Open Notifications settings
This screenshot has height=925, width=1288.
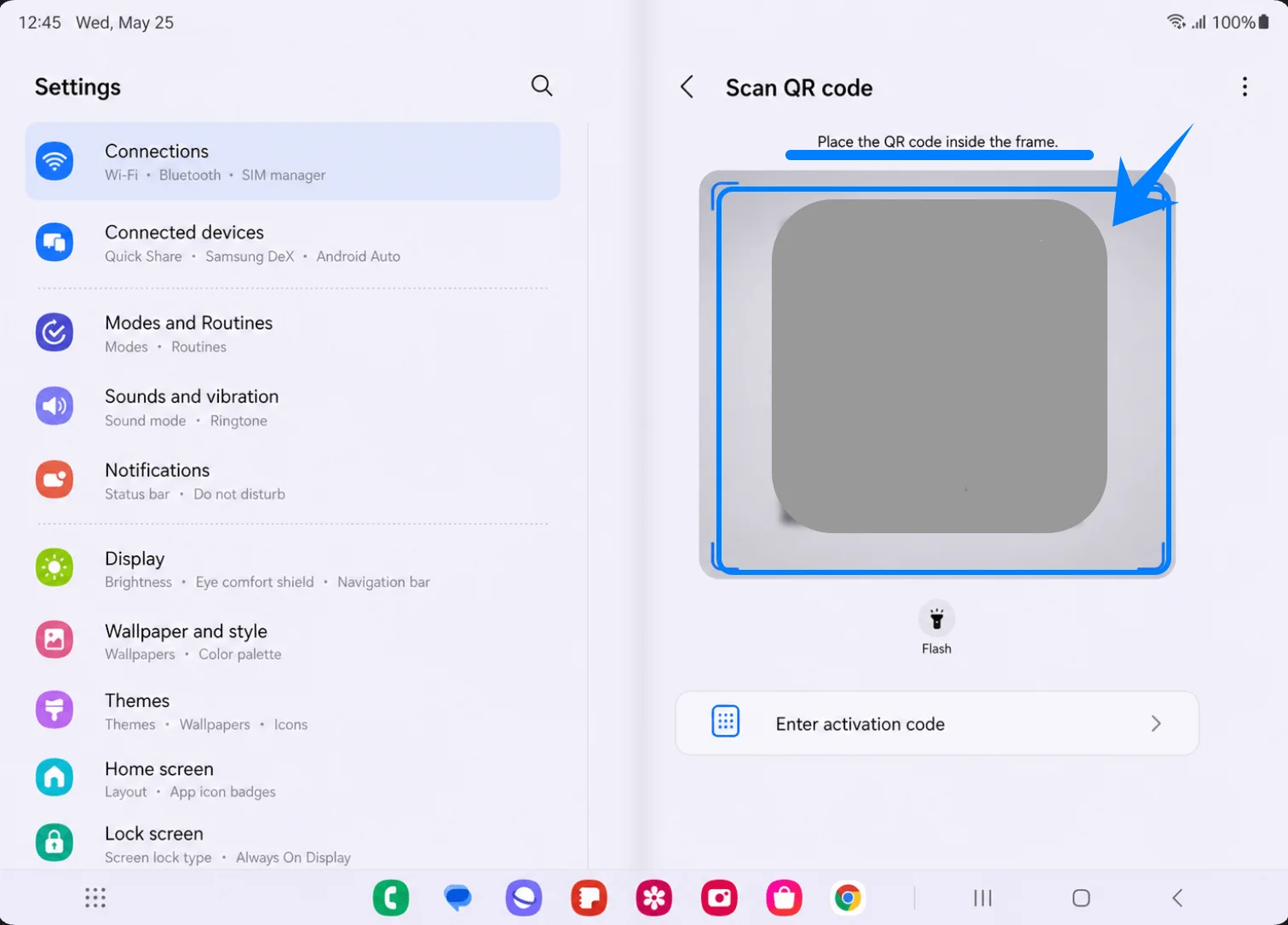tap(292, 480)
